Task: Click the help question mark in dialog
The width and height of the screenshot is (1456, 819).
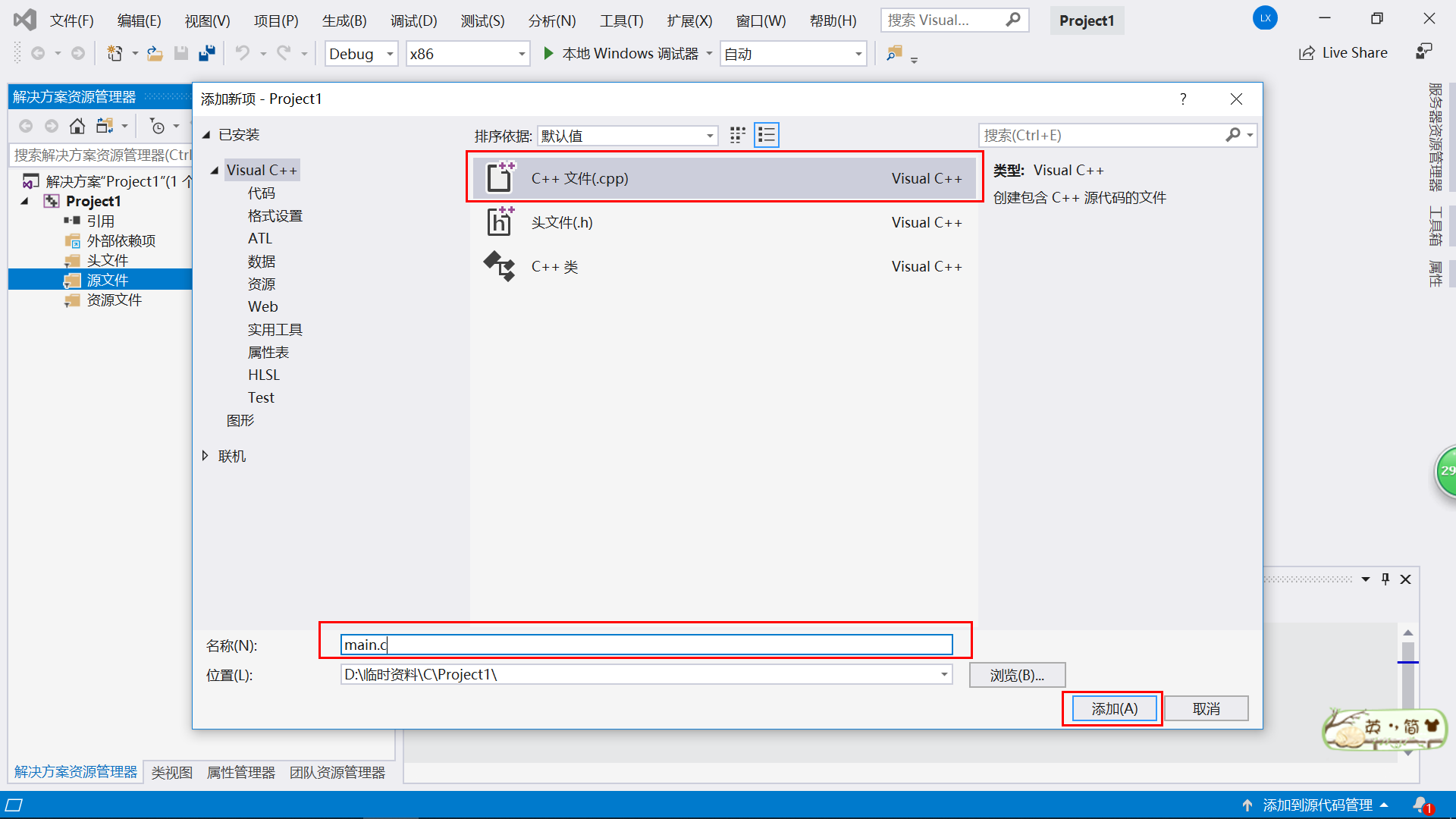Action: (1183, 99)
